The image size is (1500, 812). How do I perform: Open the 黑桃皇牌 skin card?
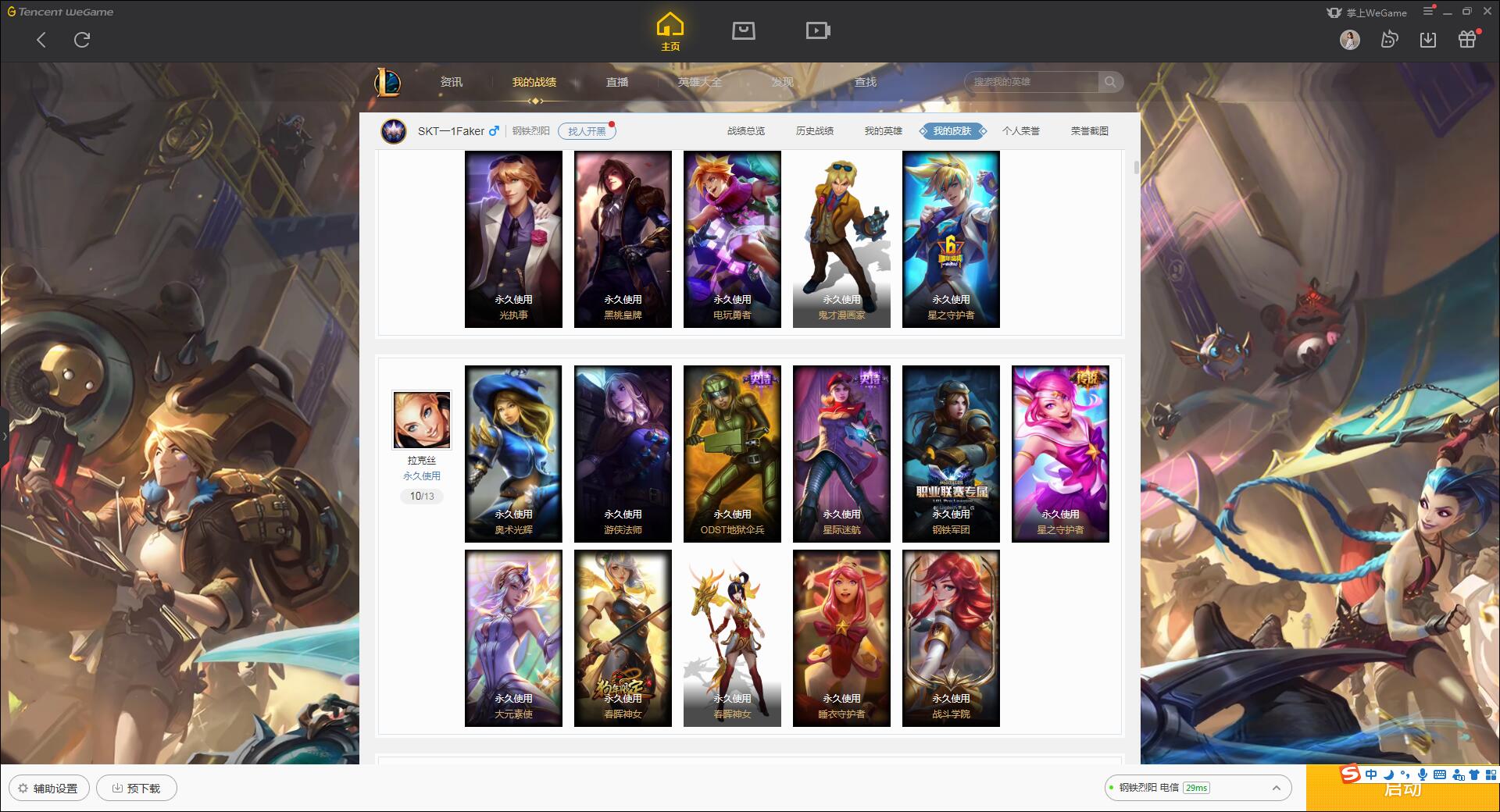[623, 239]
